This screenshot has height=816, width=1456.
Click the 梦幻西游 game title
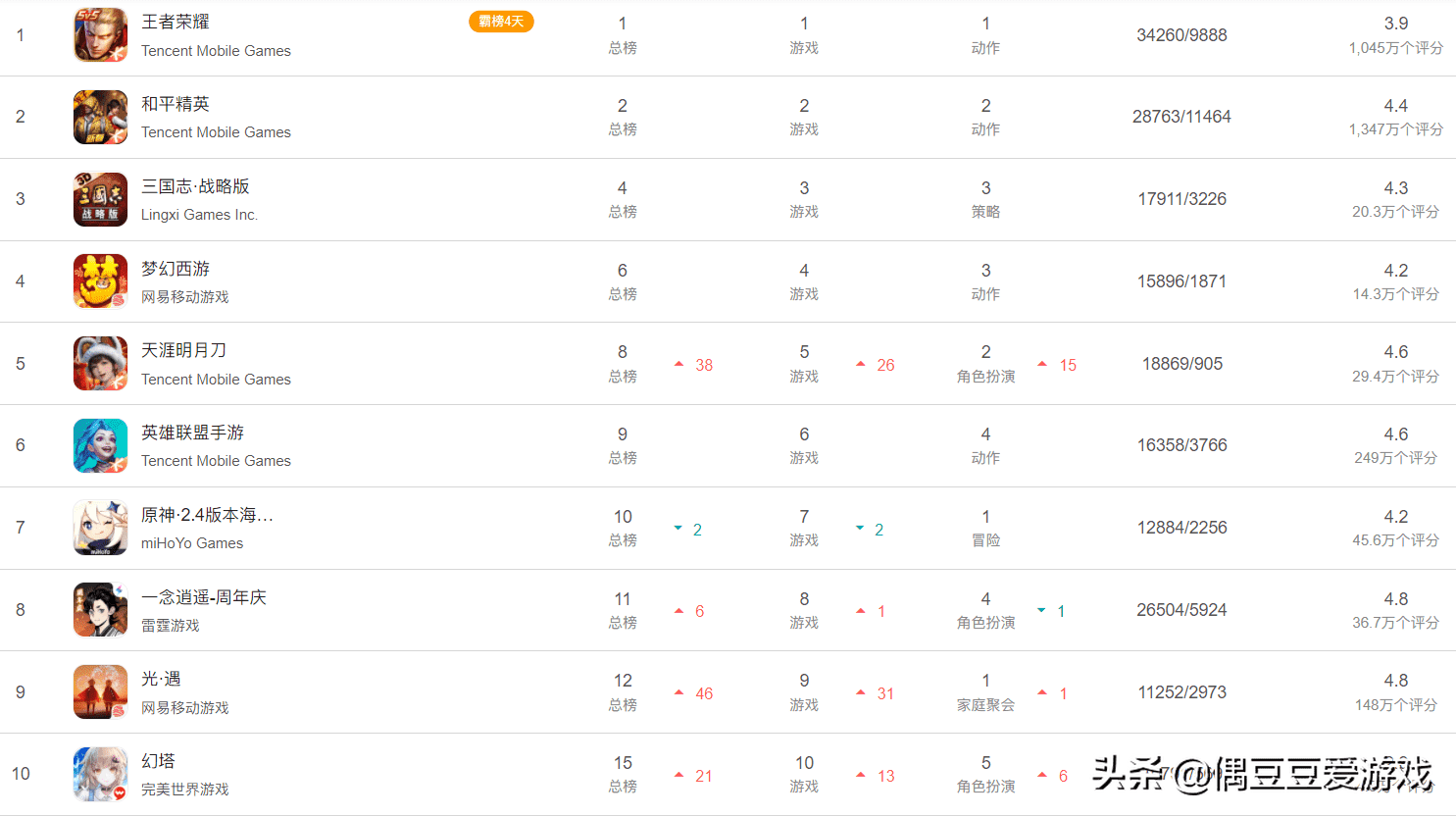click(x=176, y=269)
